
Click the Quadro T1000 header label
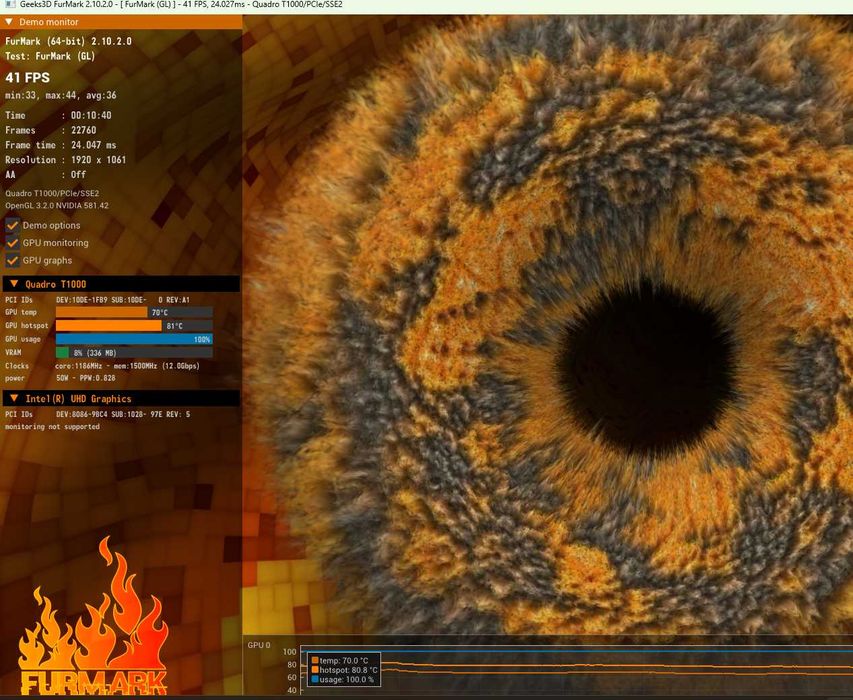click(55, 284)
